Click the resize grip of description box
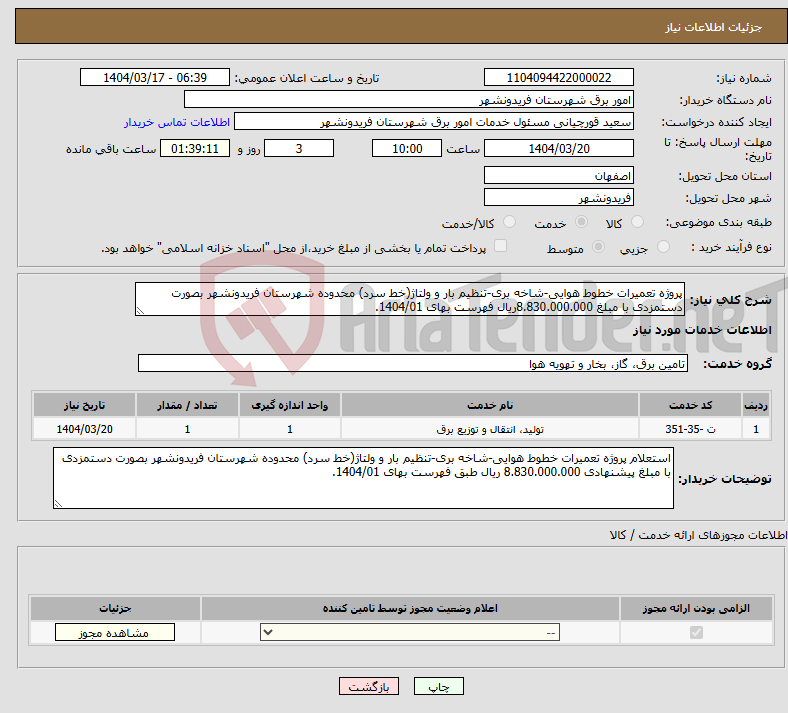 (140, 311)
